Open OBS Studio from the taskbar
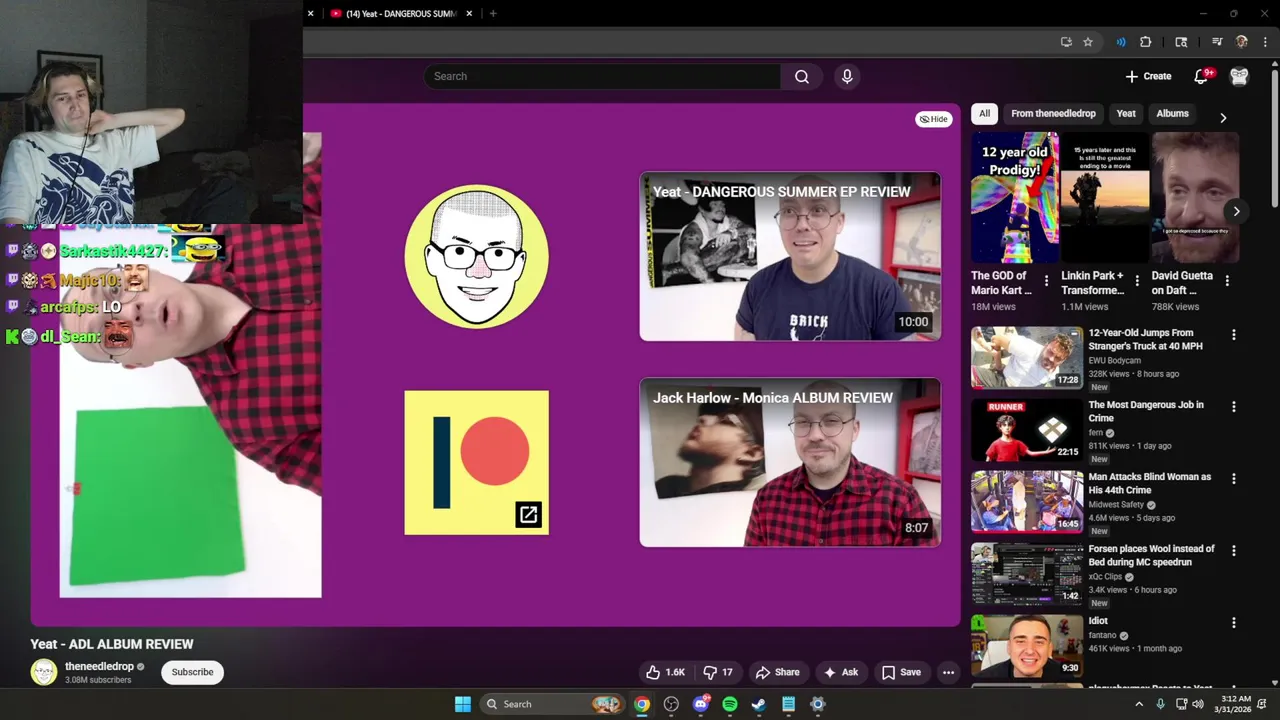Screen dimensions: 1280x720 (671, 704)
